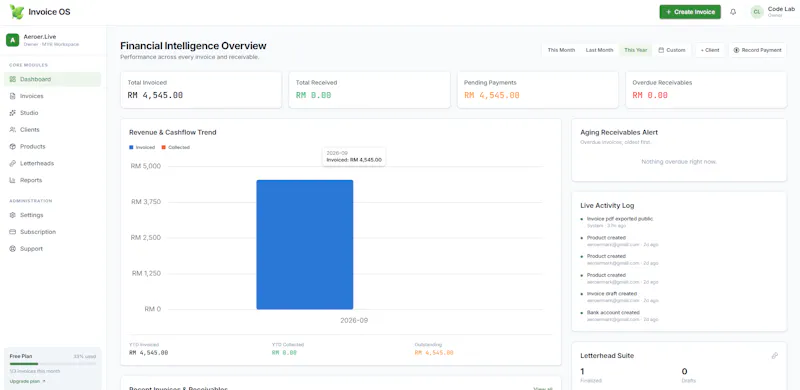Click the Aeroer.Live workspace badge icon
Image resolution: width=800 pixels, height=390 pixels.
13,40
